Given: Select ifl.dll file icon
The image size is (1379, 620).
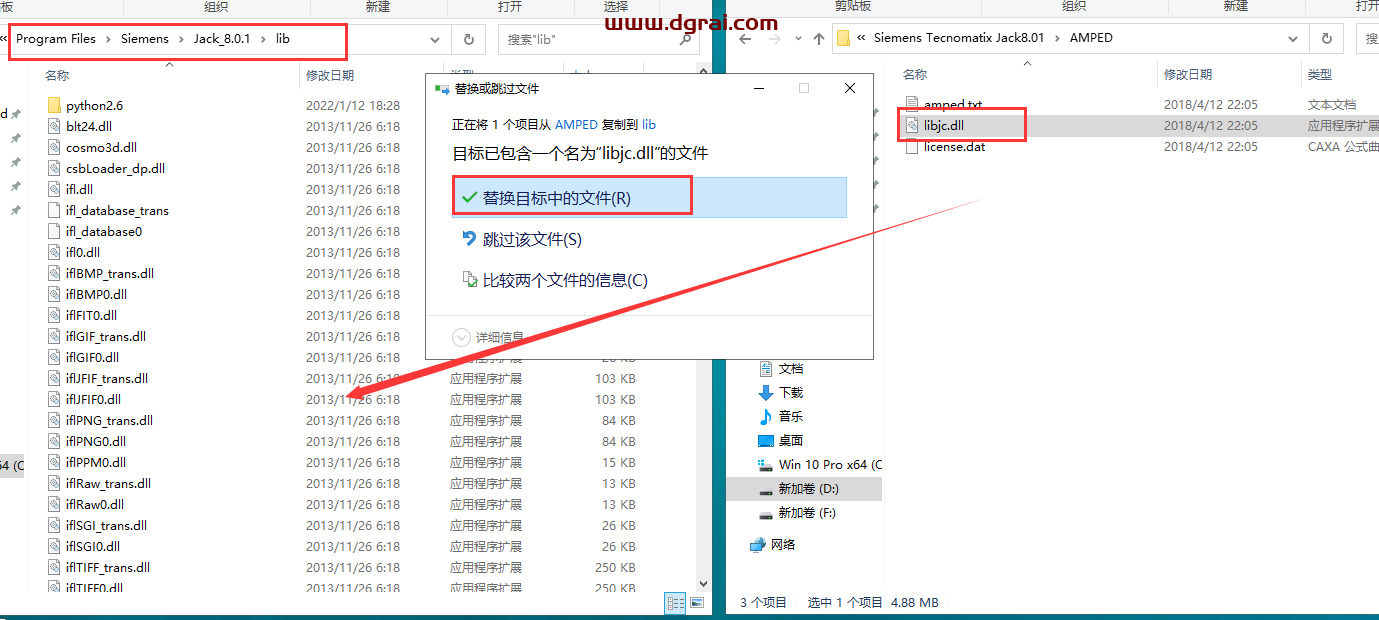Looking at the screenshot, I should [55, 189].
